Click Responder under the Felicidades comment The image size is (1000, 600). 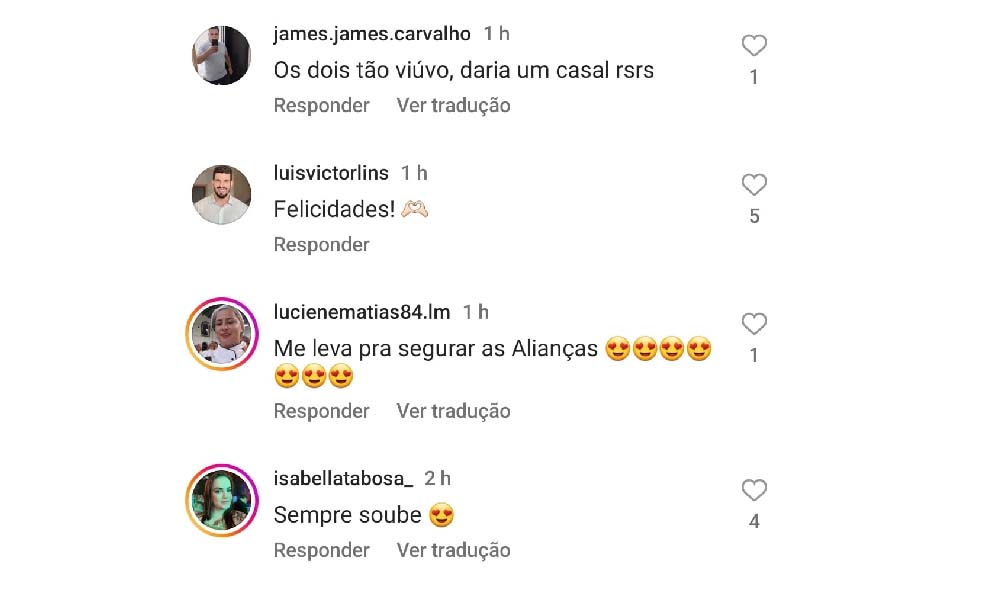pos(321,244)
